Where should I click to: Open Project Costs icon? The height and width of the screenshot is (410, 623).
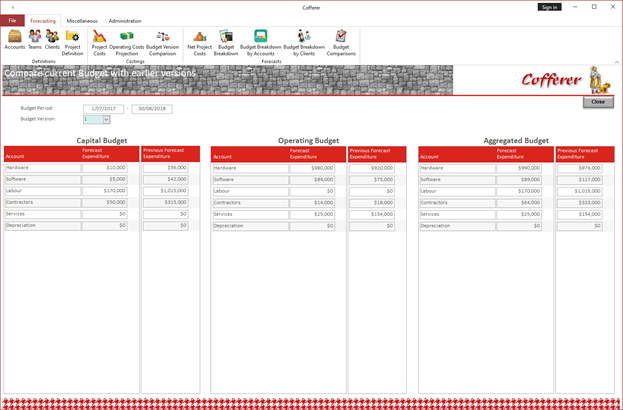(x=99, y=43)
